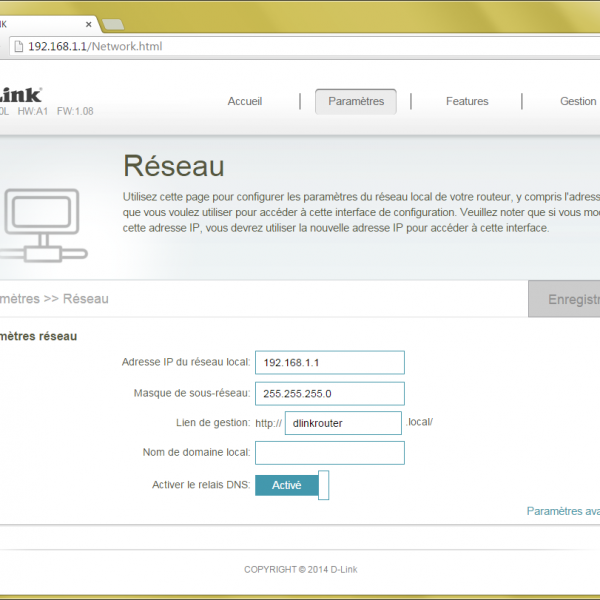The image size is (600, 600).
Task: Click the Réseau page heading
Action: [x=173, y=166]
